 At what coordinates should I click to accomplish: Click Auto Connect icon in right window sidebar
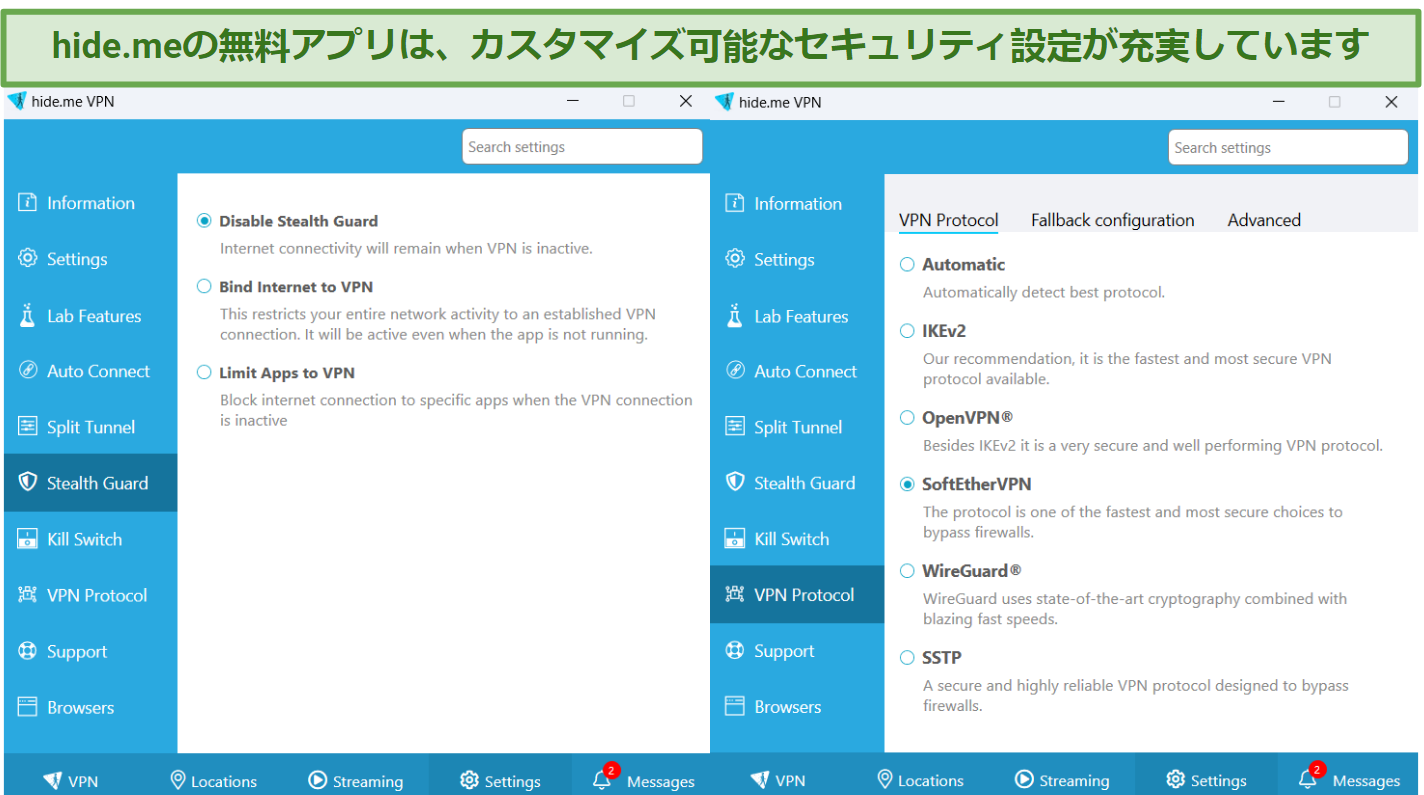pos(735,371)
